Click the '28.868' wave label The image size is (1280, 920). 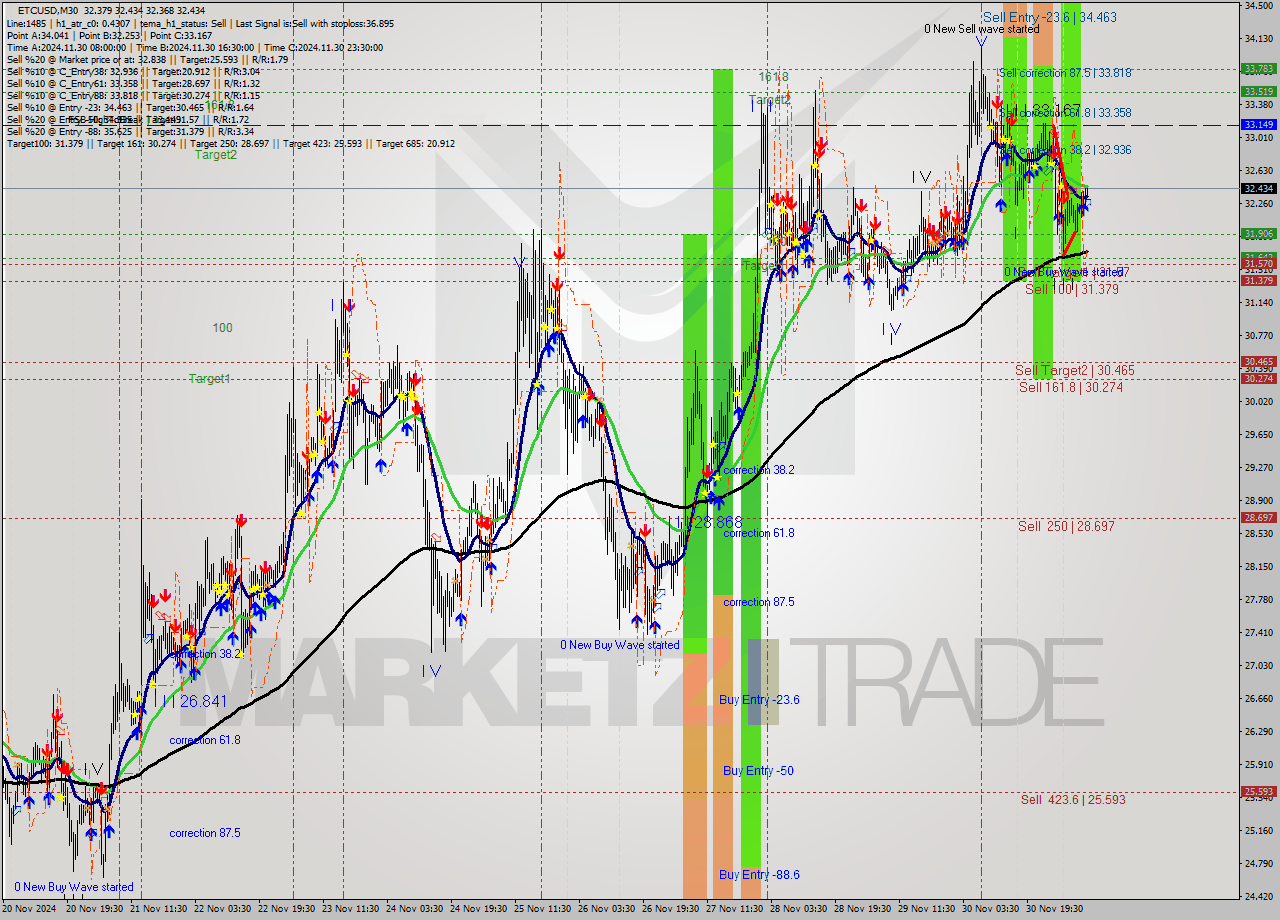pyautogui.click(x=716, y=523)
